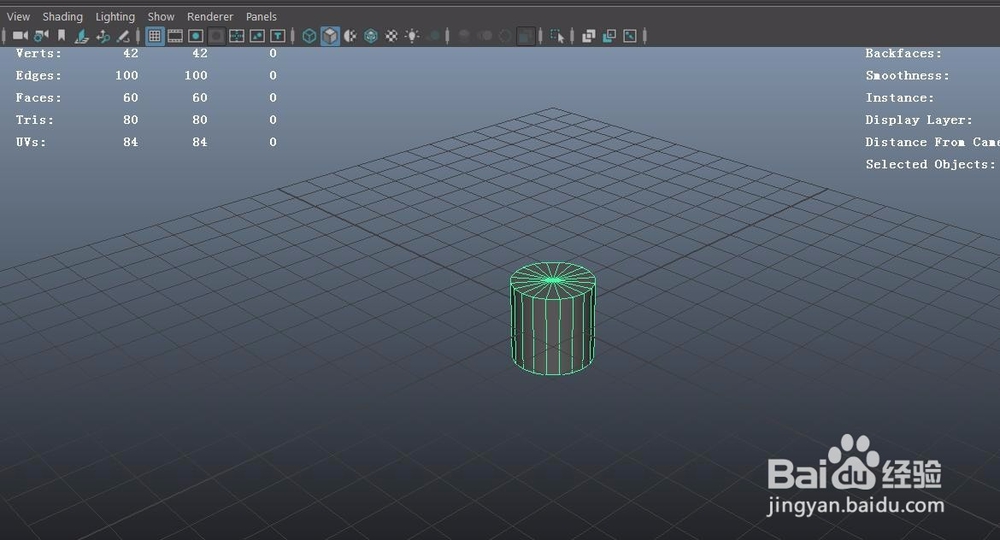Image resolution: width=1000 pixels, height=540 pixels.
Task: Open the Renderer menu
Action: pos(210,17)
